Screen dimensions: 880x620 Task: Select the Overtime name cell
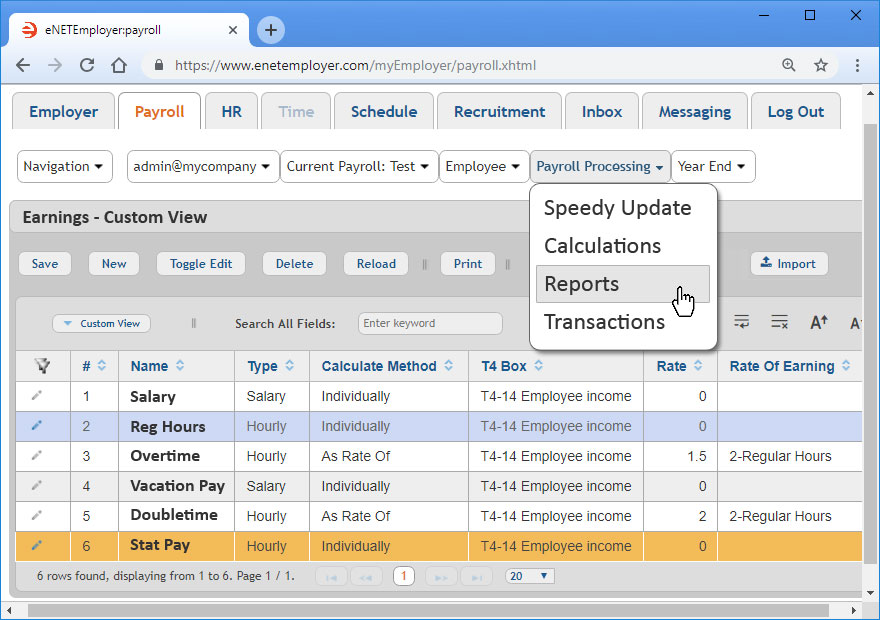[176, 456]
